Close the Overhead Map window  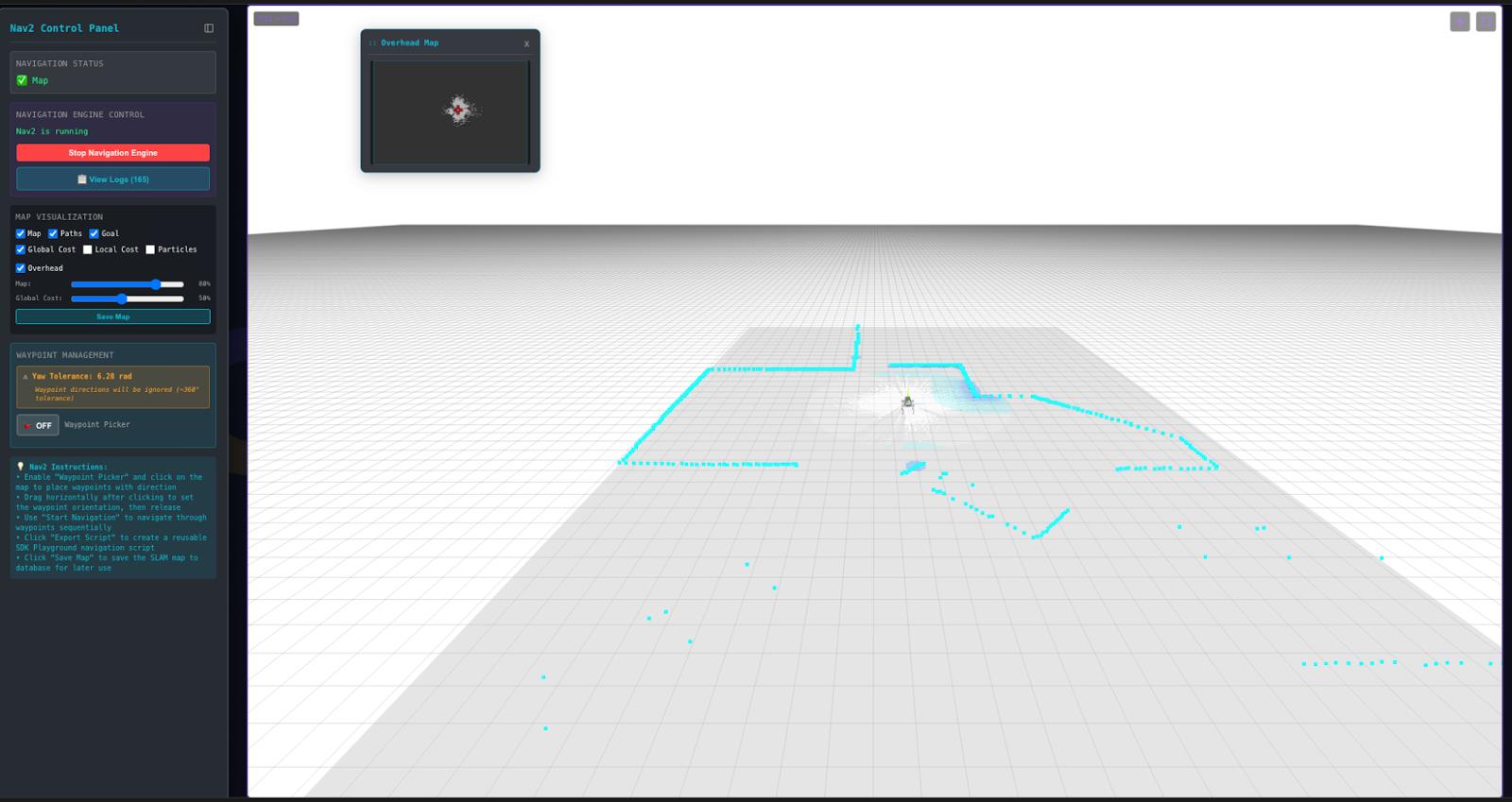[x=526, y=43]
